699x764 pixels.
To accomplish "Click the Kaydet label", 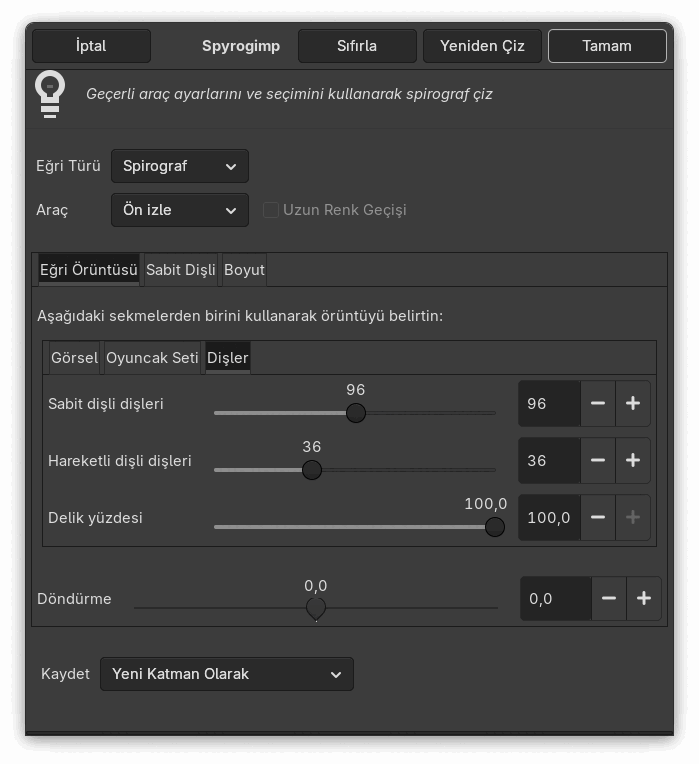I will [65, 674].
